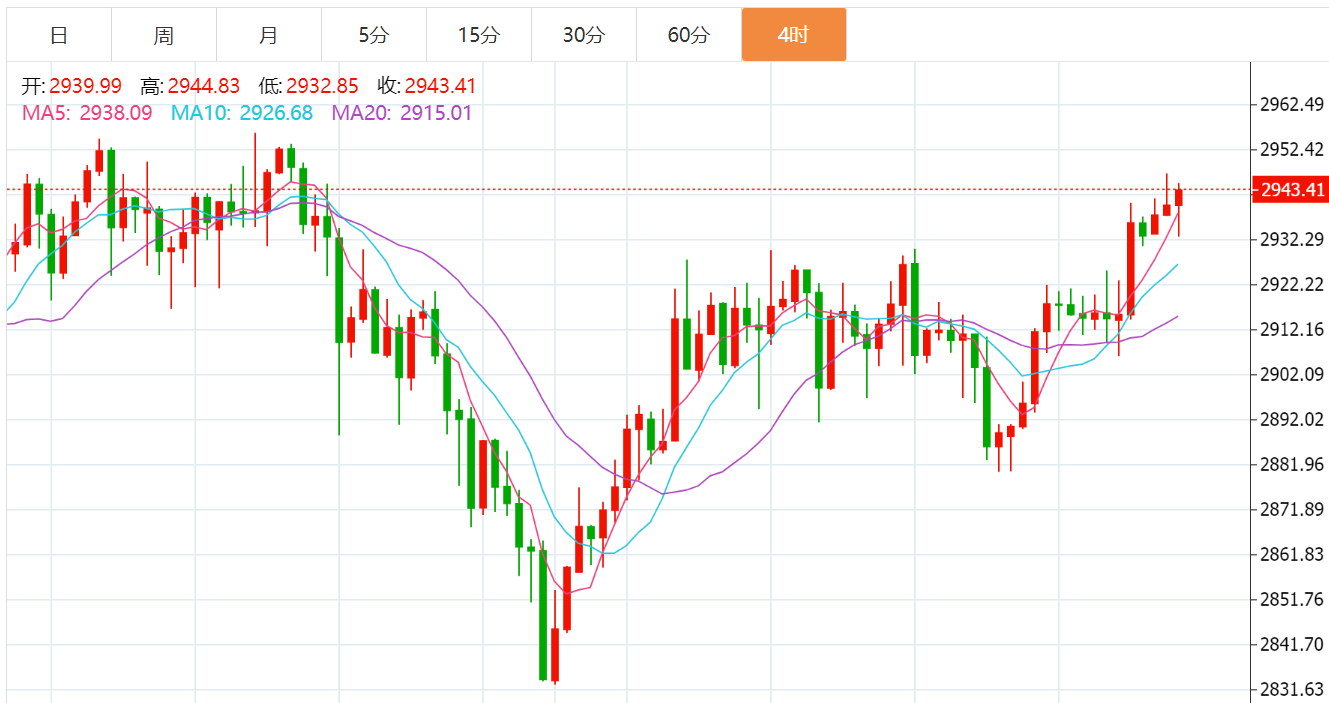Click the 2861.83 price axis label
This screenshot has height=703, width=1329.
point(1292,555)
